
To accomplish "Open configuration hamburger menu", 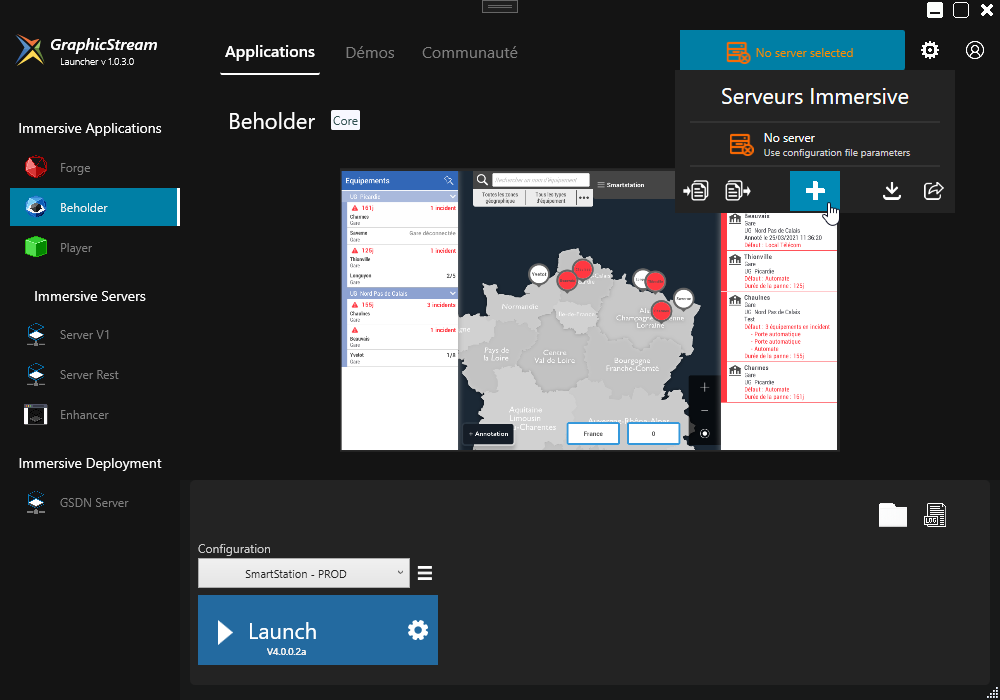I will pos(425,573).
